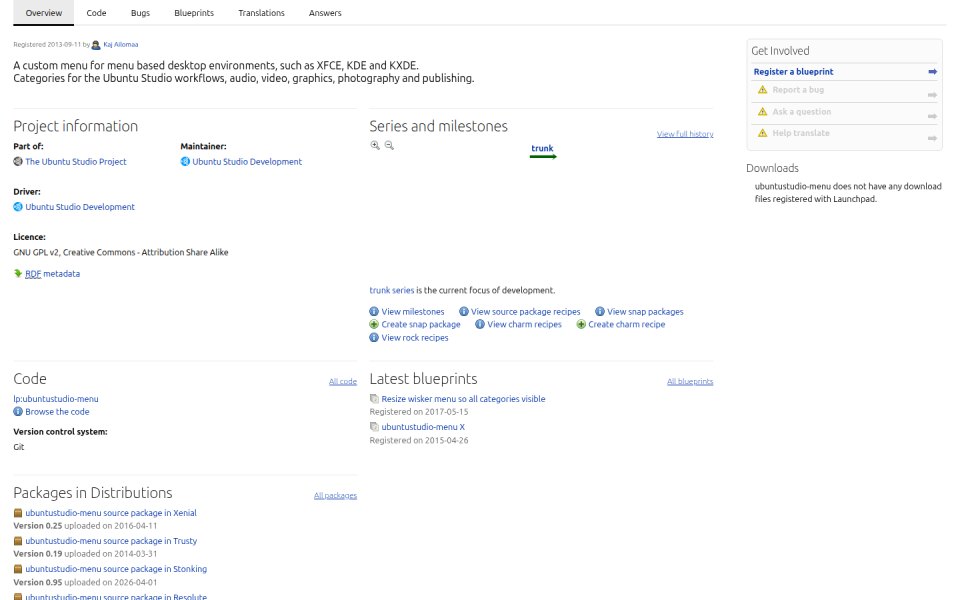960x600 pixels.
Task: Open the lp:ubuntustudio-menu repository link
Action: (56, 399)
